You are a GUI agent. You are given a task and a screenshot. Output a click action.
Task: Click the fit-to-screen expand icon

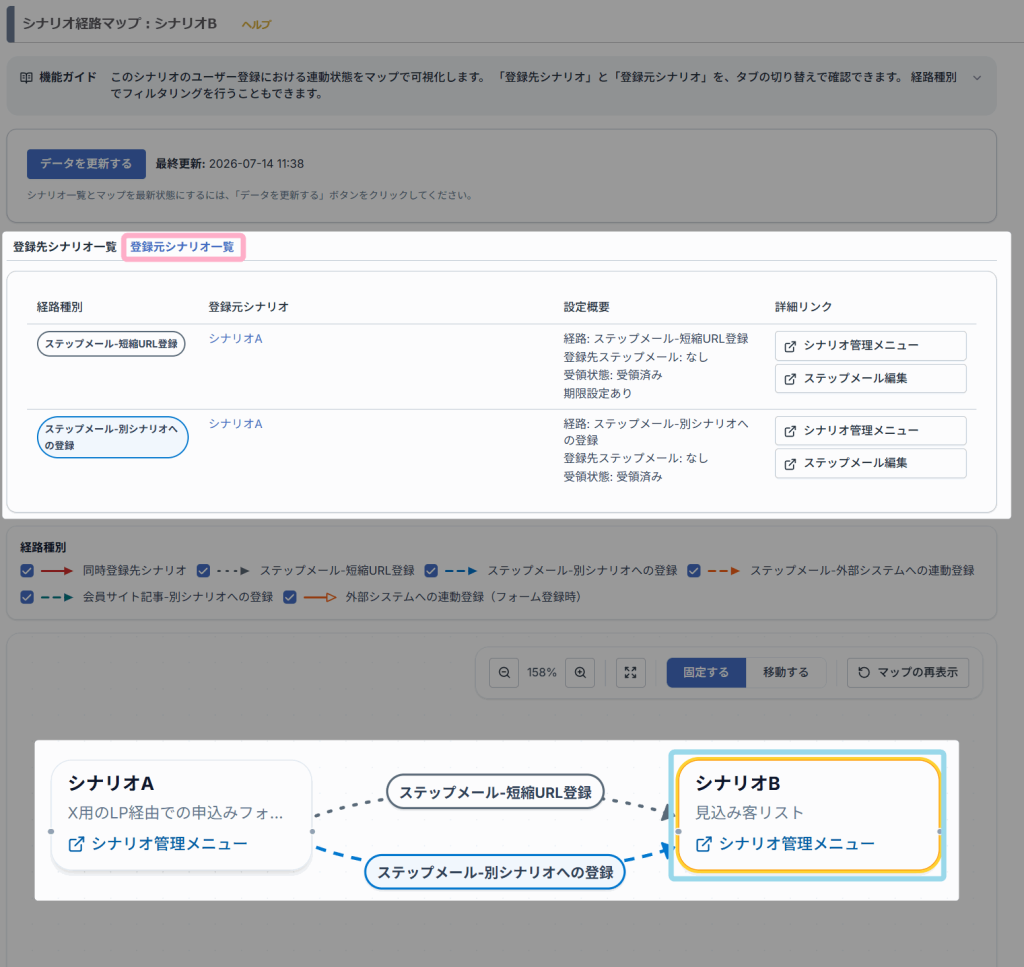point(630,673)
